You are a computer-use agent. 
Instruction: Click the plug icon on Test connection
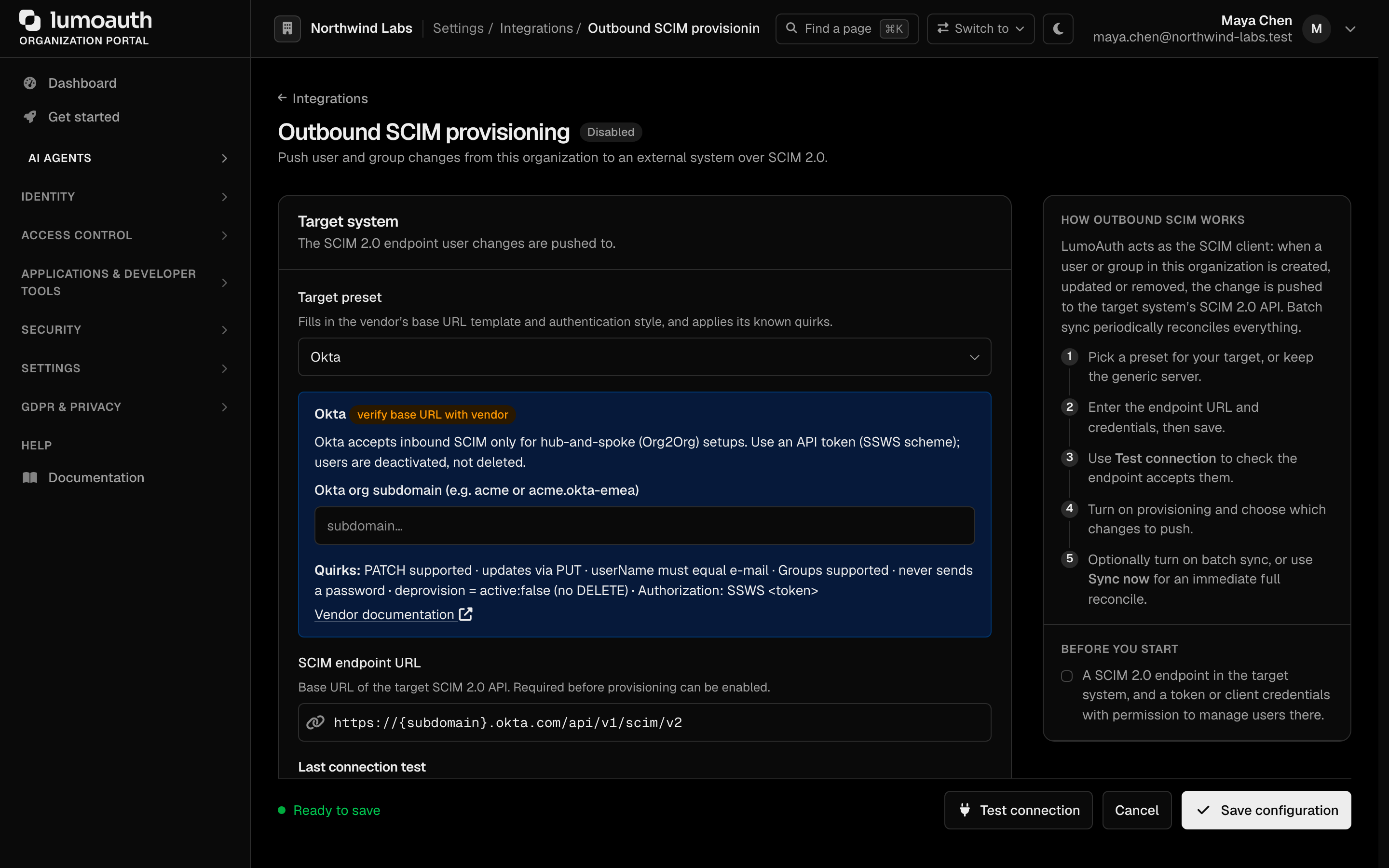pyautogui.click(x=965, y=810)
